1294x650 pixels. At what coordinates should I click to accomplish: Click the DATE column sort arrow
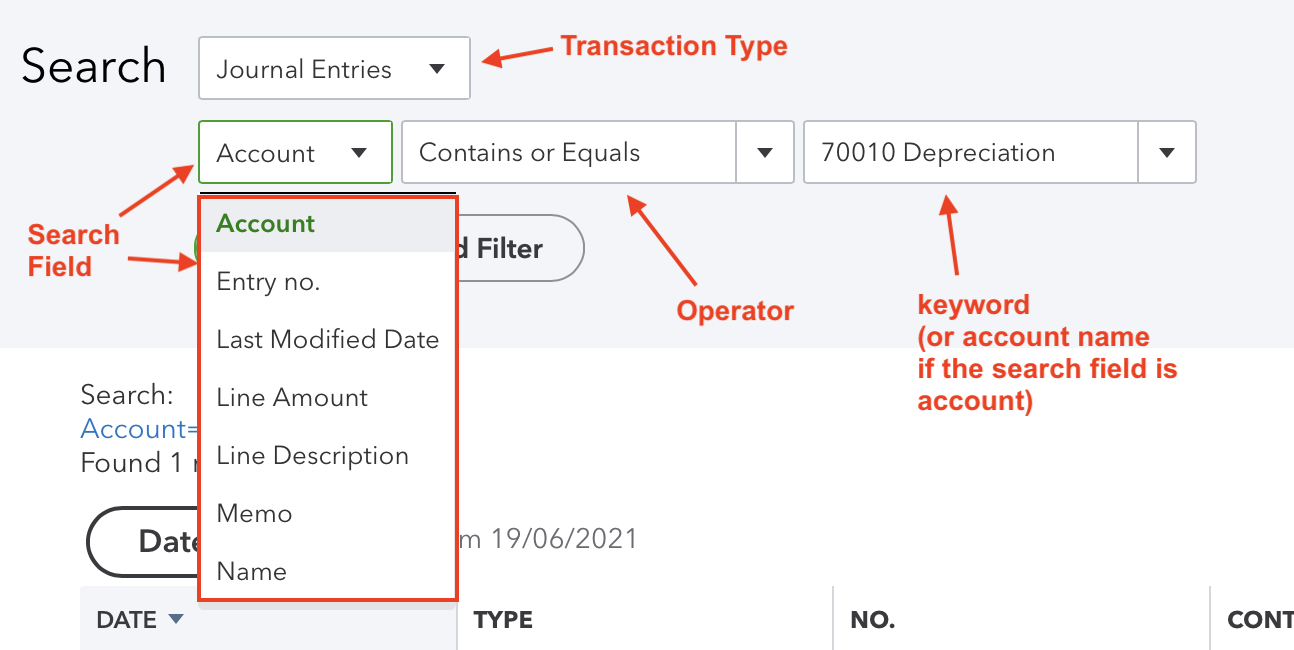(176, 620)
